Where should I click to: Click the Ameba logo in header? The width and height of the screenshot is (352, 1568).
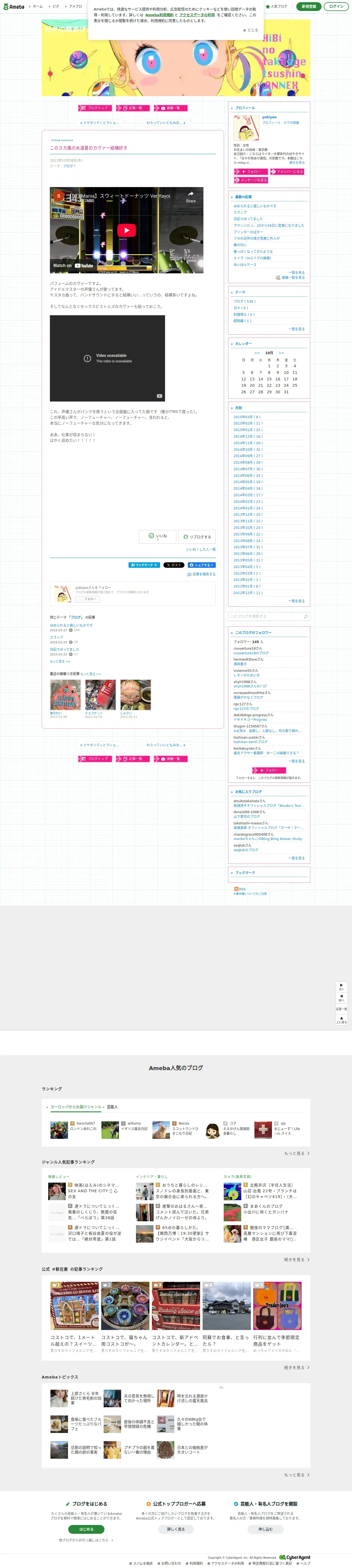point(14,7)
